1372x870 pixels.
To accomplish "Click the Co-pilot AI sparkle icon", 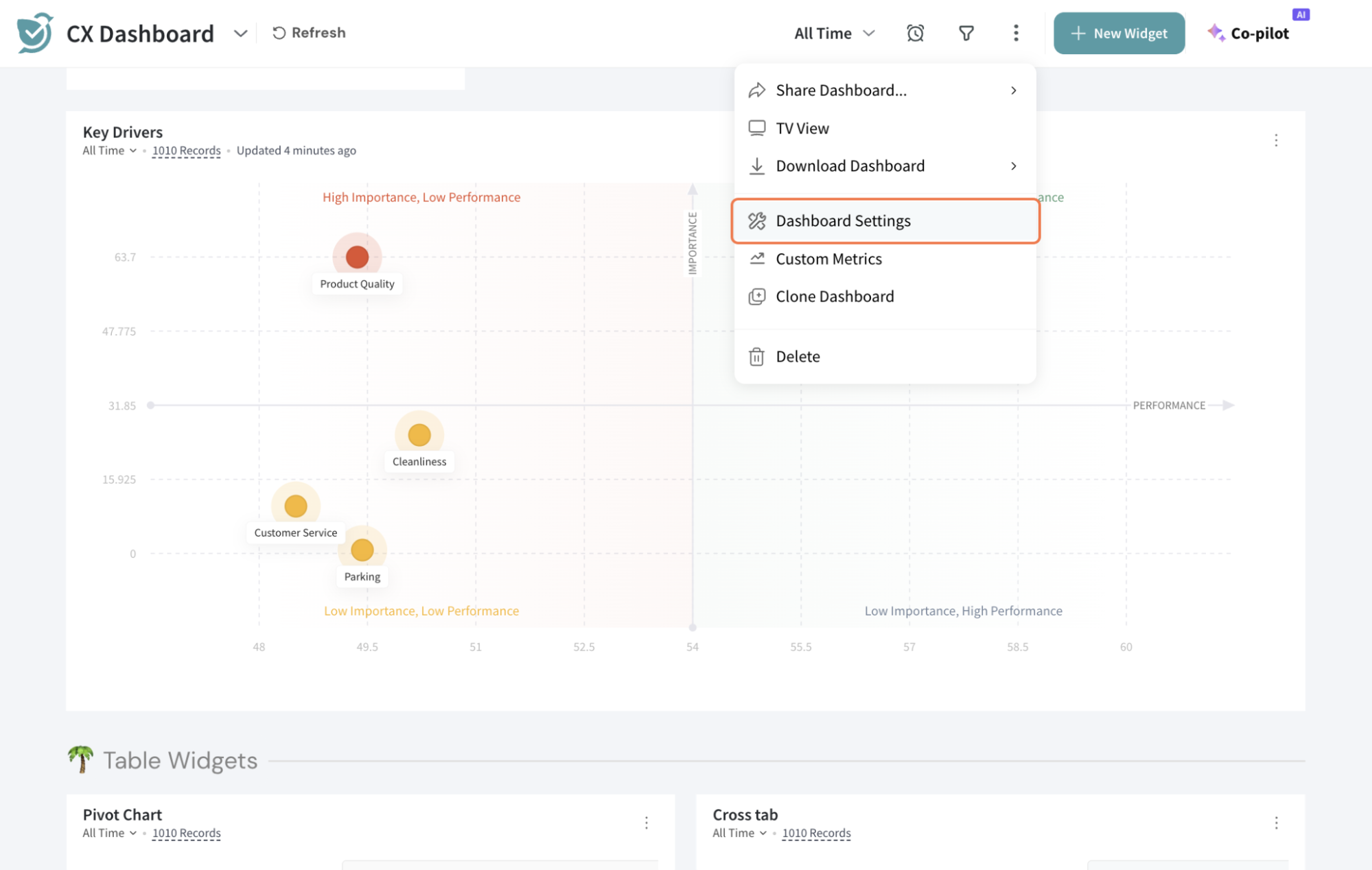I will [x=1216, y=33].
